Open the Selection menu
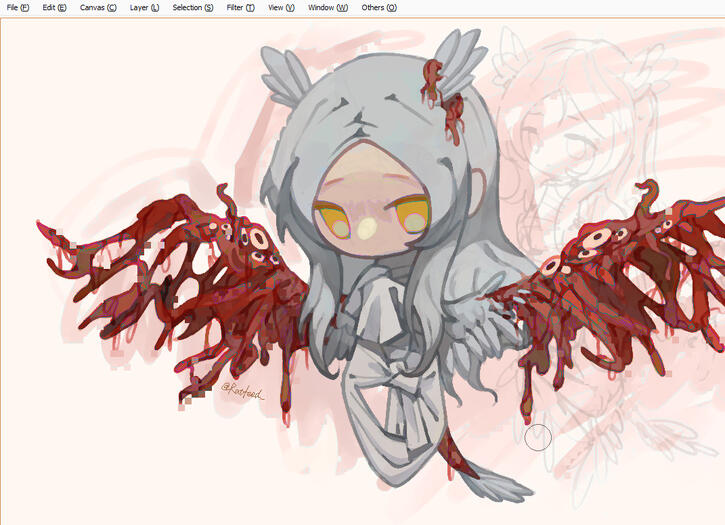The height and width of the screenshot is (525, 725). point(192,7)
